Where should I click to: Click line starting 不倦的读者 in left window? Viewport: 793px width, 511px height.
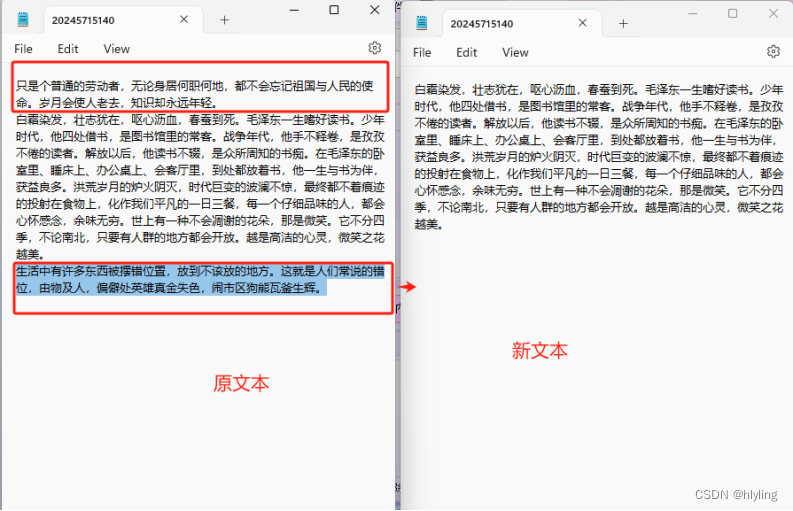pyautogui.click(x=200, y=153)
